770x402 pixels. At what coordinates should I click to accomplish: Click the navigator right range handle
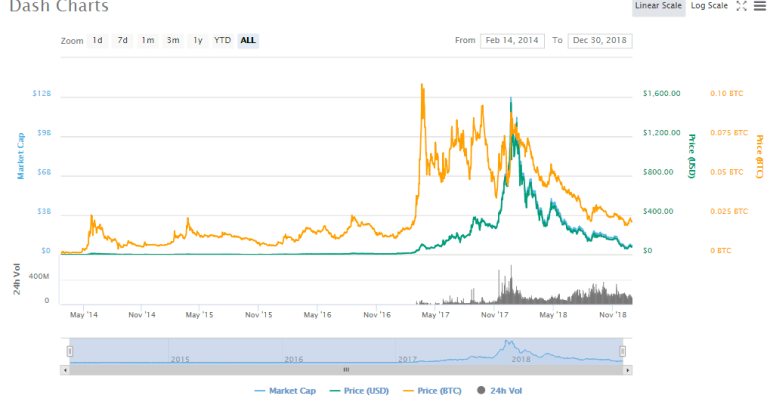click(623, 351)
